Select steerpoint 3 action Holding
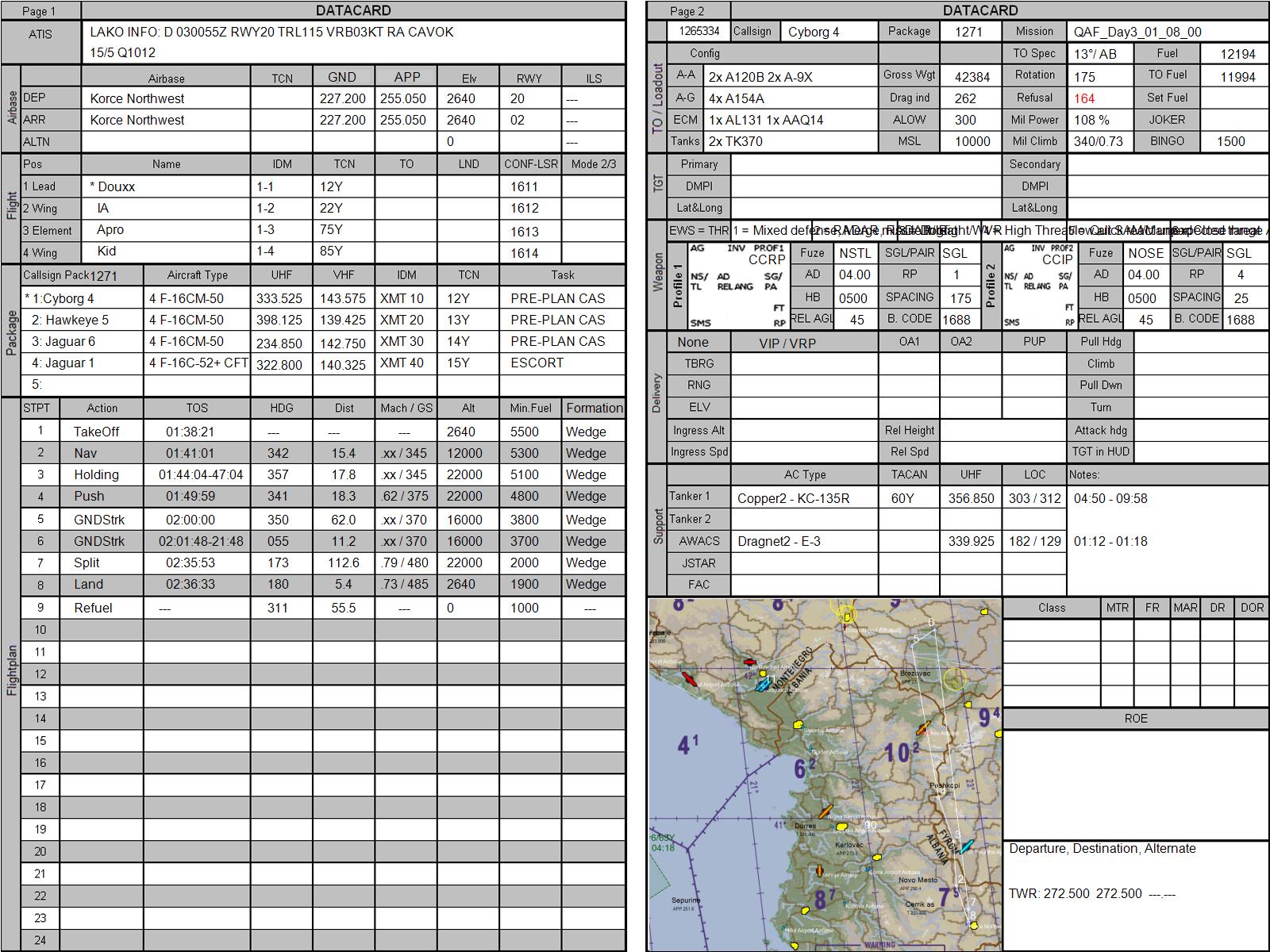This screenshot has width=1270, height=952. (96, 475)
